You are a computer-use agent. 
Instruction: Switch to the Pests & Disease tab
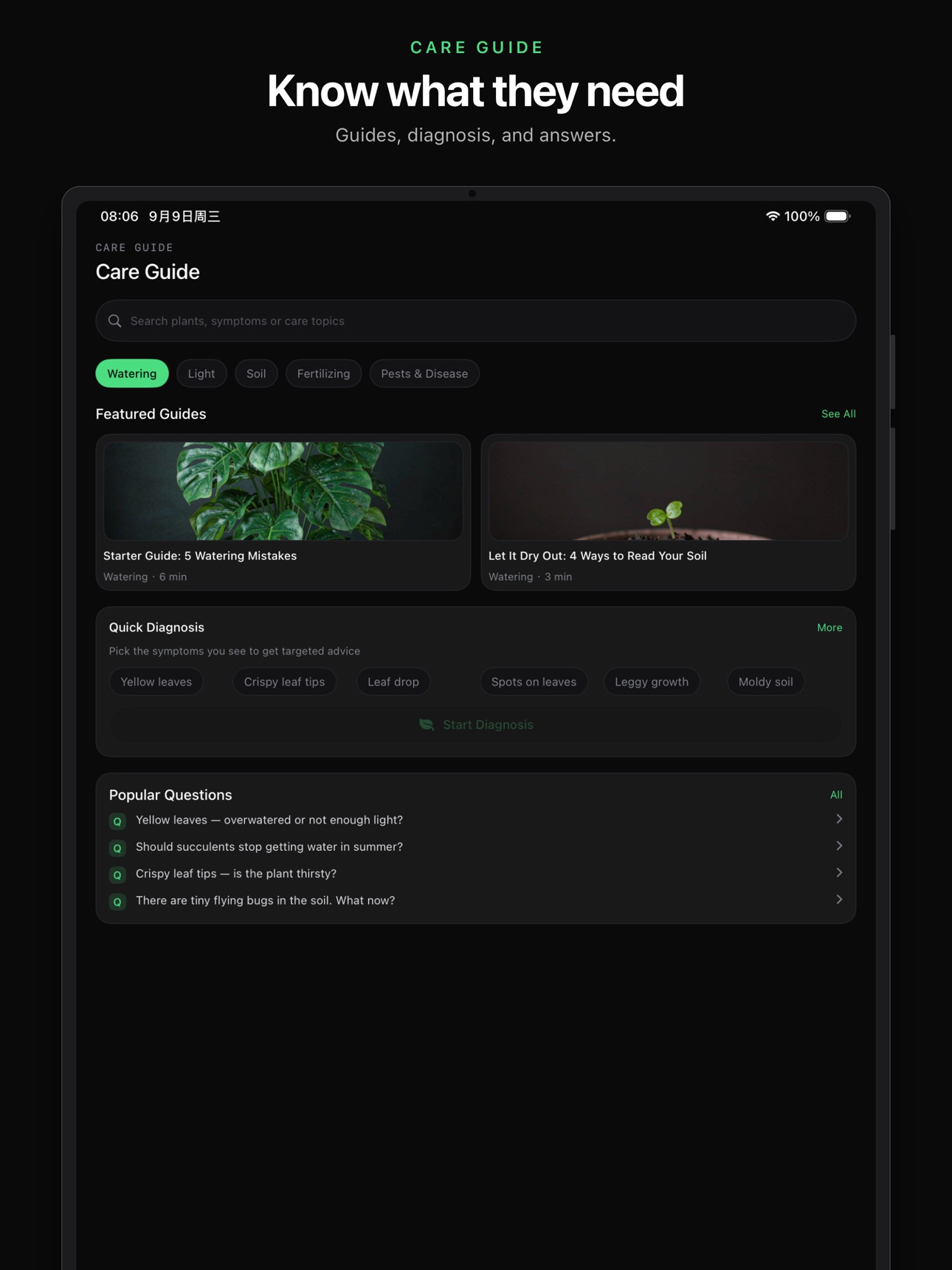click(424, 373)
